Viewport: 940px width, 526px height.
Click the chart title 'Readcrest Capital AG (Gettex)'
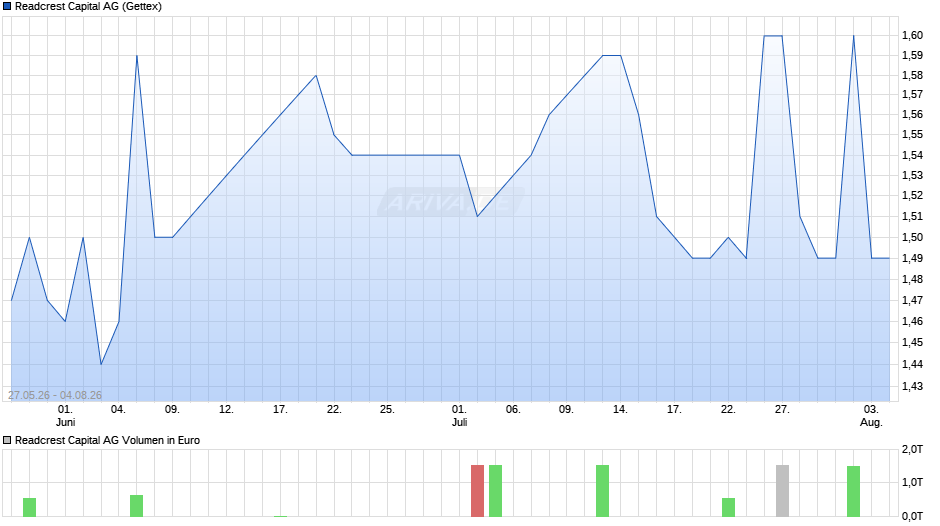point(88,7)
